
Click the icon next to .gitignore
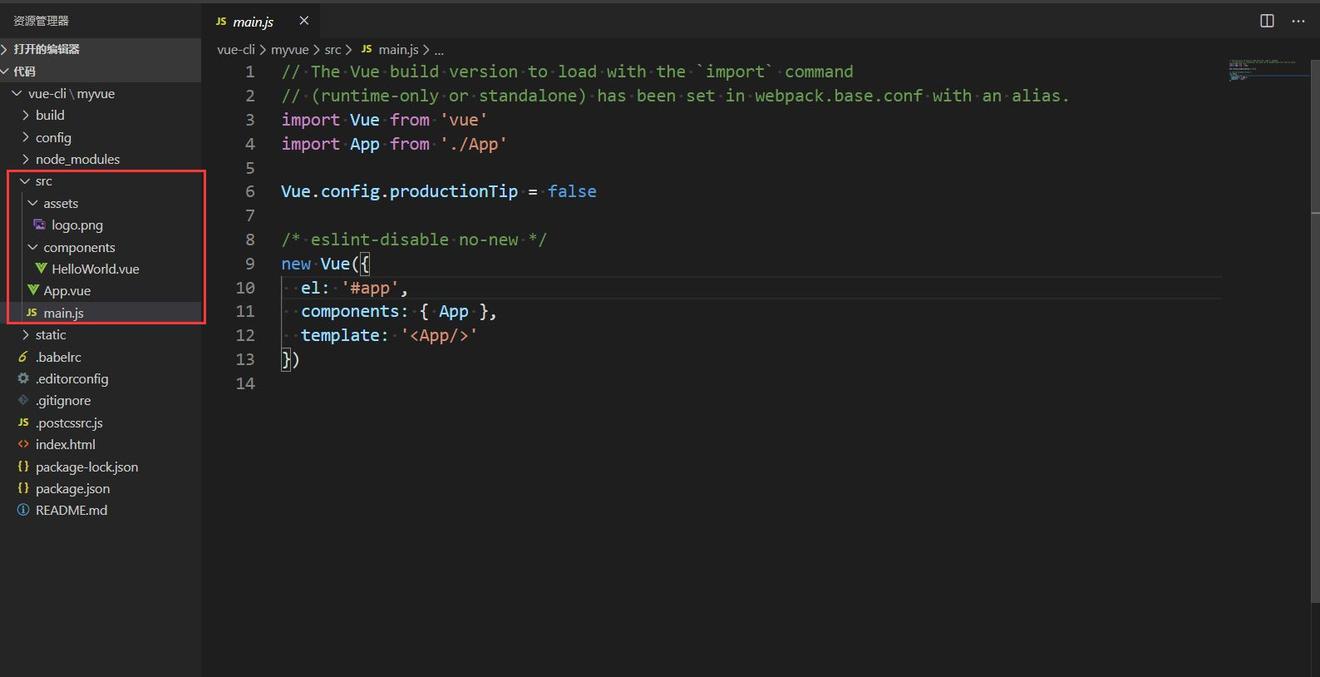tap(23, 400)
